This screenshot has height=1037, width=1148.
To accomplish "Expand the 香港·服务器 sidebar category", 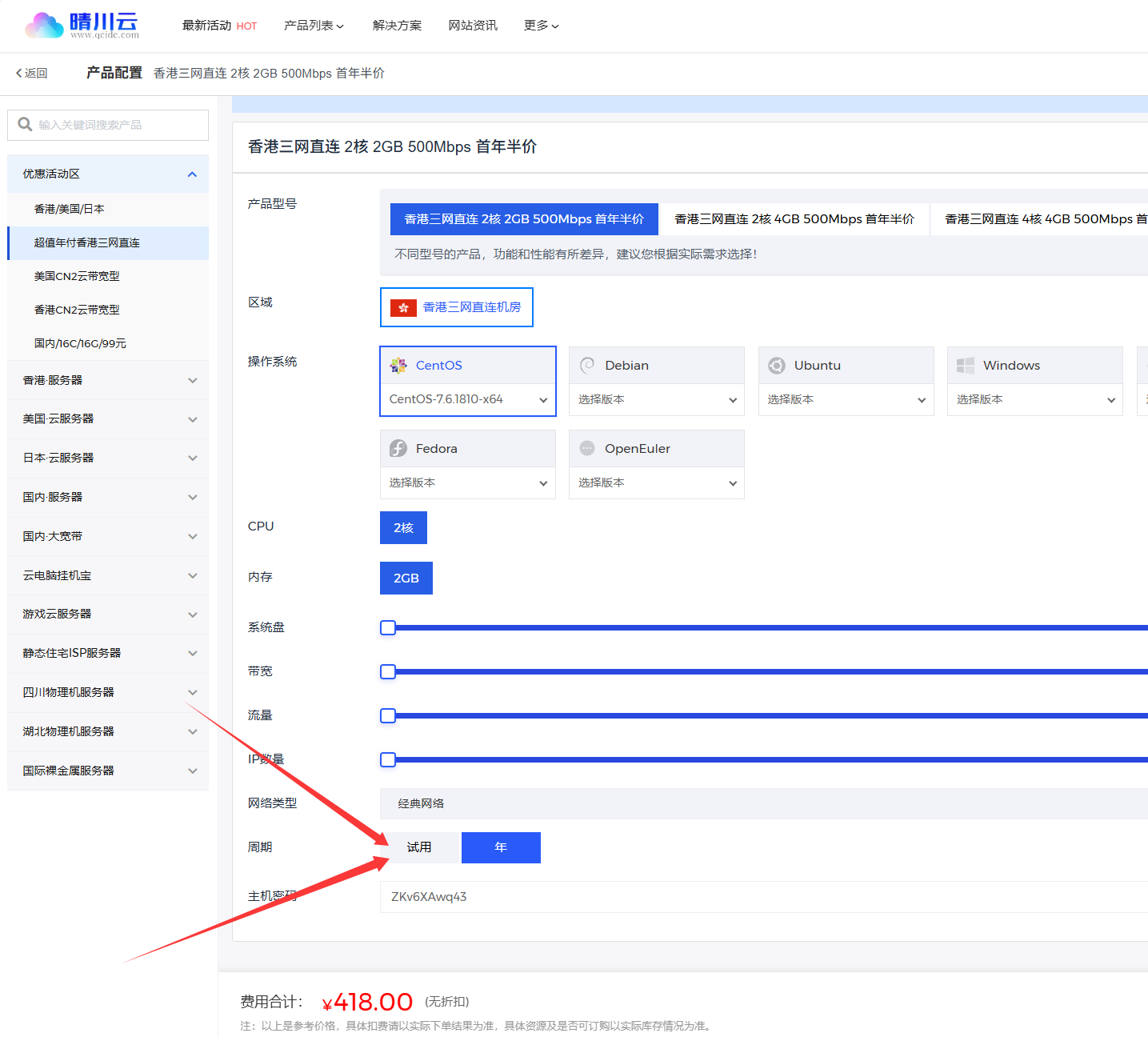I will tap(107, 379).
